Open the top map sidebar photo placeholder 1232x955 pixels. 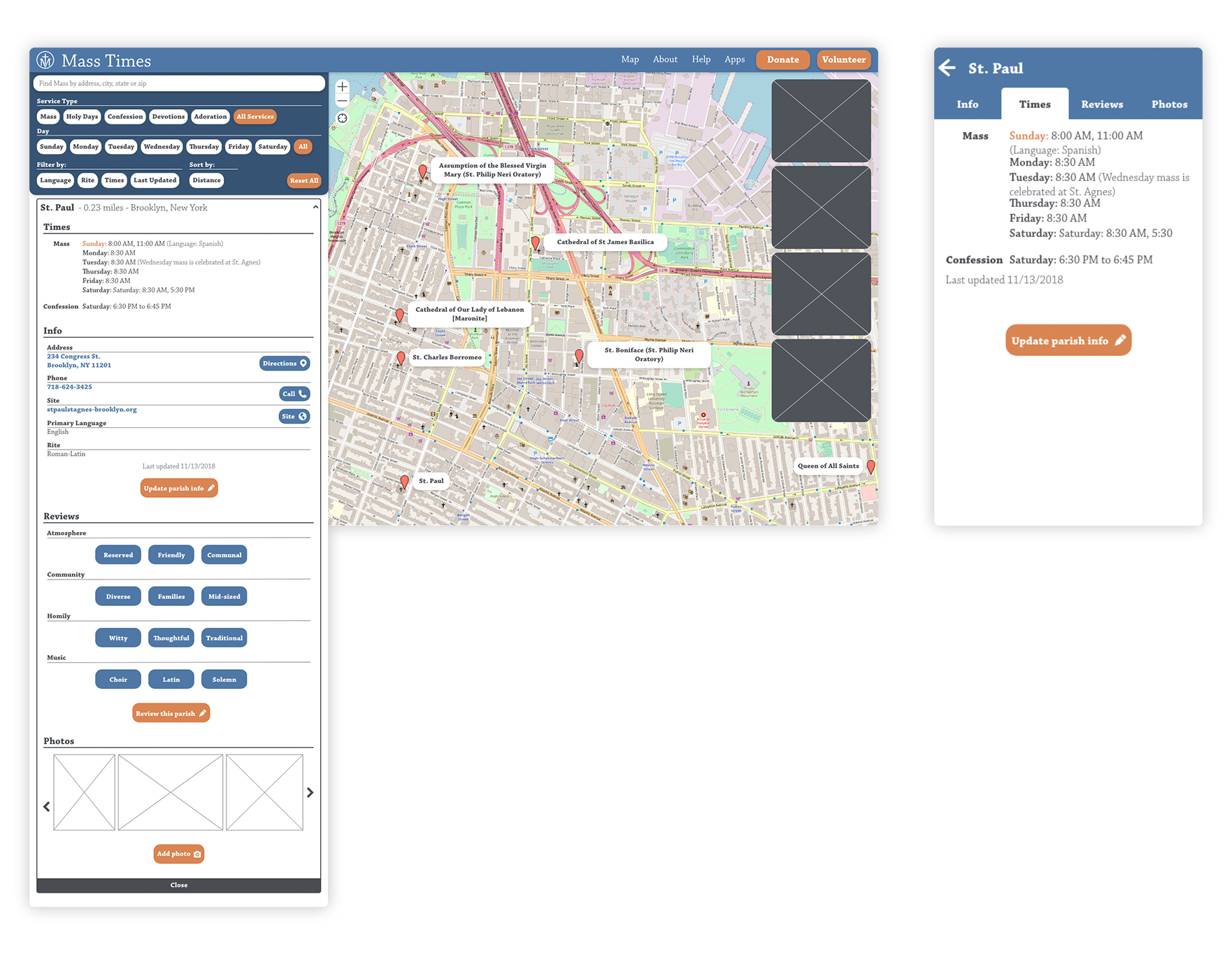pyautogui.click(x=821, y=120)
